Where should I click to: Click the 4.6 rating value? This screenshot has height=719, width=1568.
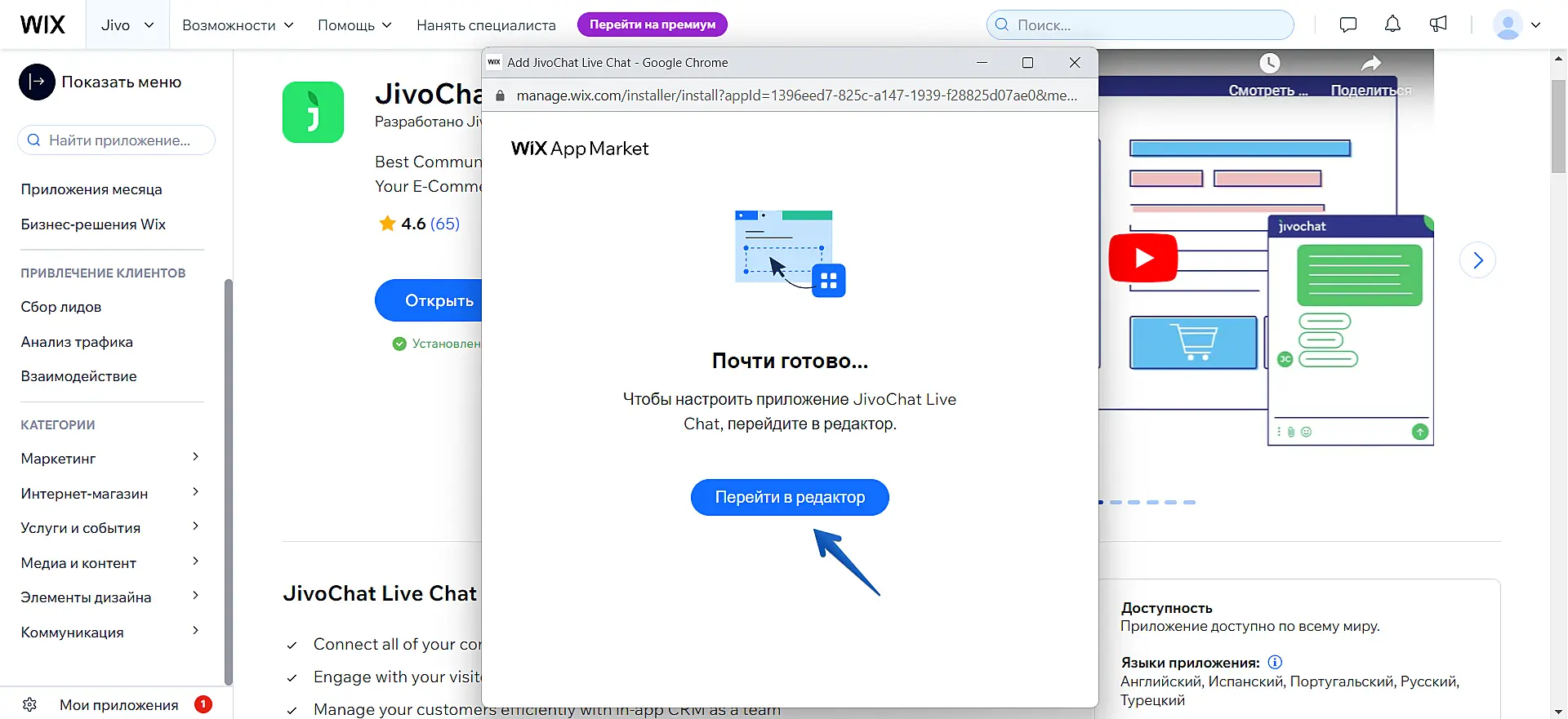413,224
